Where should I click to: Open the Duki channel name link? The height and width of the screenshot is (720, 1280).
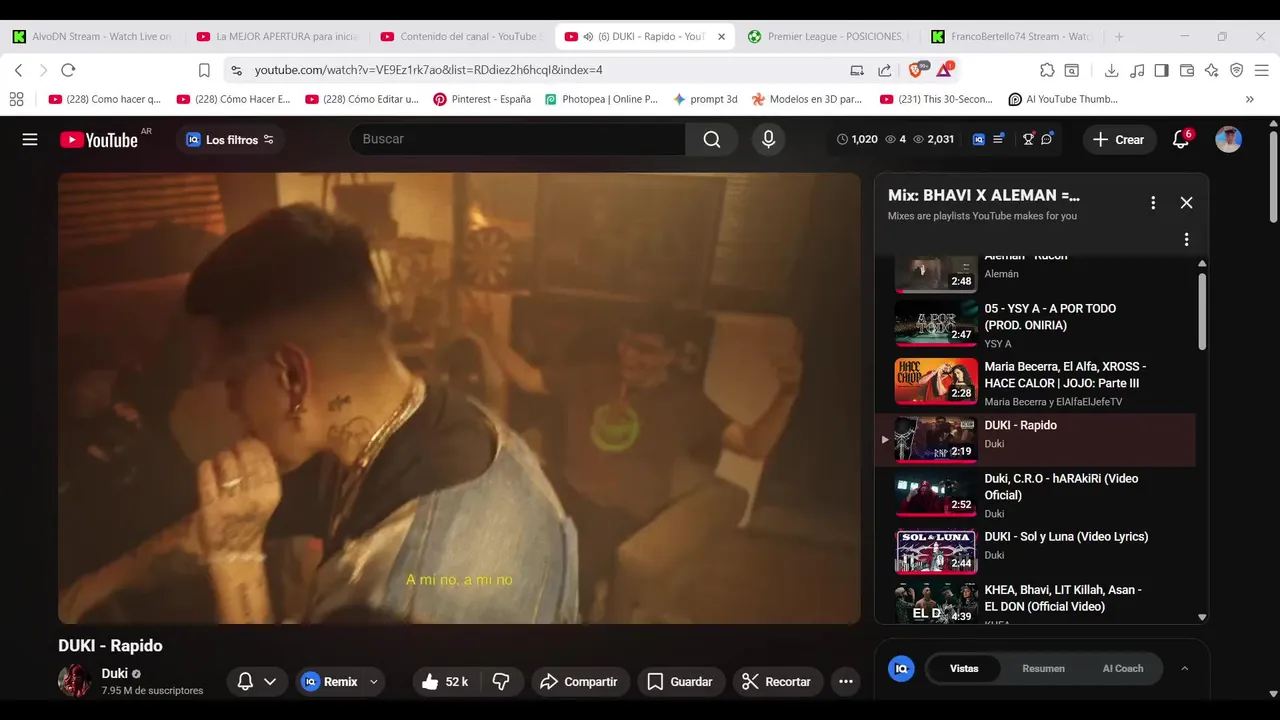pos(114,674)
